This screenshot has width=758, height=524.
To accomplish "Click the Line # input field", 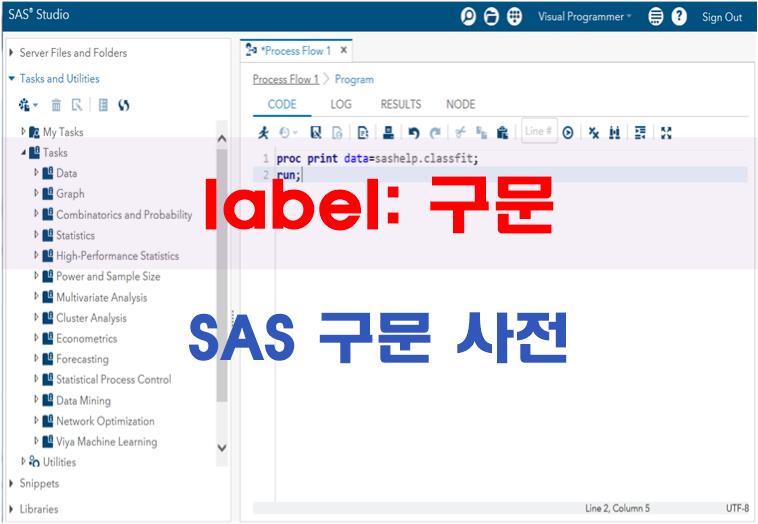I will coord(539,131).
